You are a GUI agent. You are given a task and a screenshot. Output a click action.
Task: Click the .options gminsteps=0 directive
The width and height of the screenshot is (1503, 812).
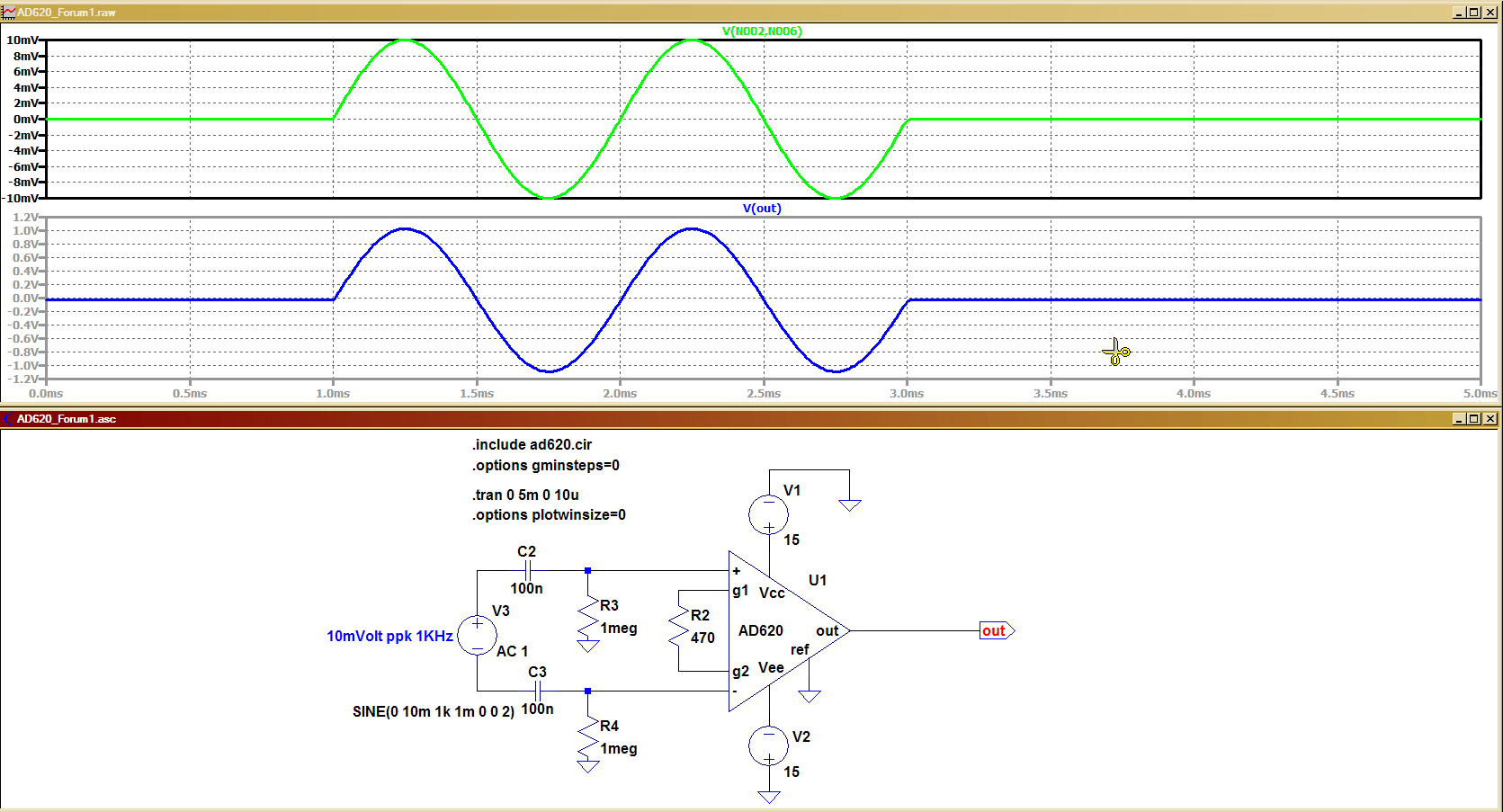coord(546,465)
